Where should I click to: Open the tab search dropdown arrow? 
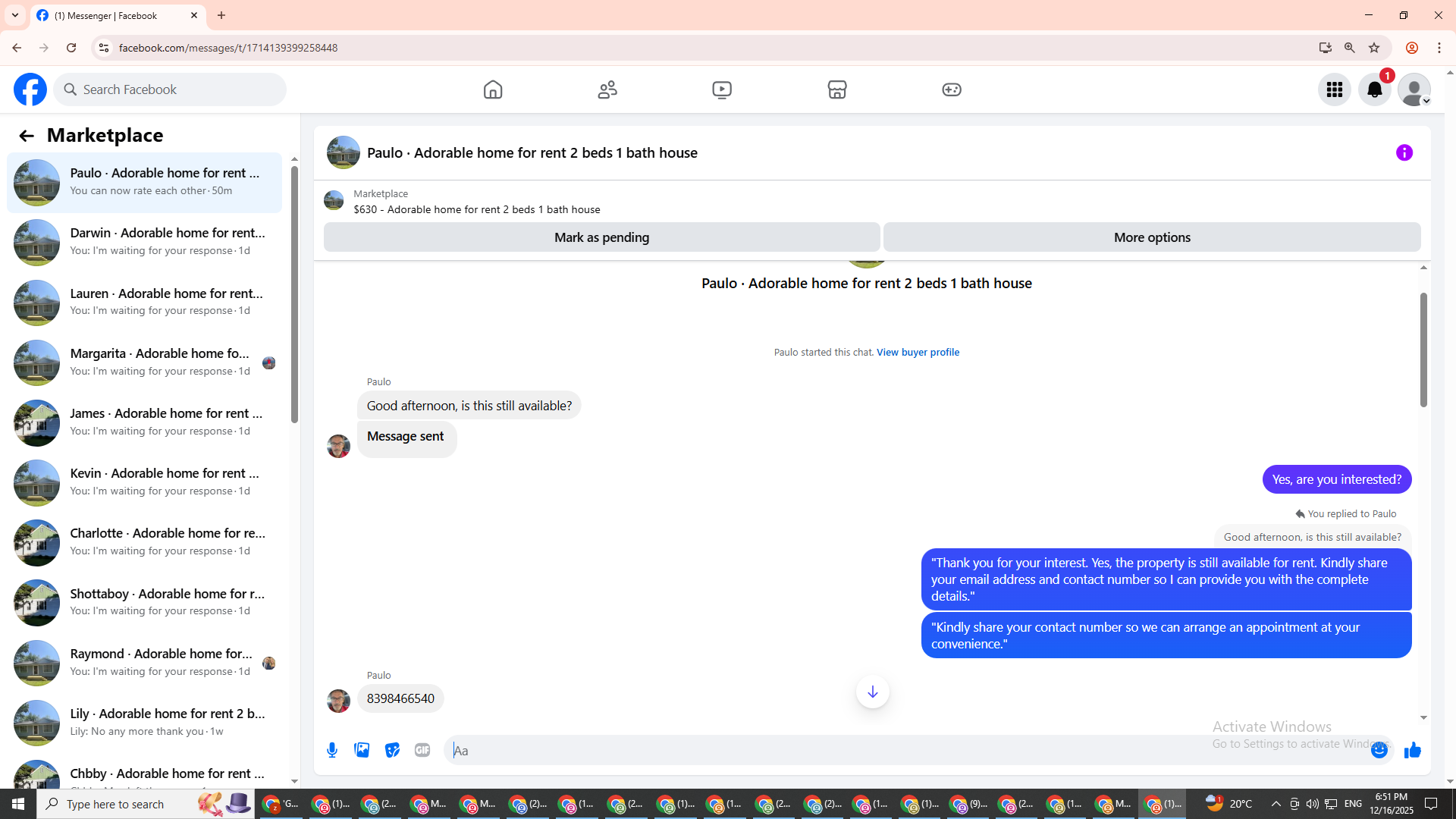(14, 15)
